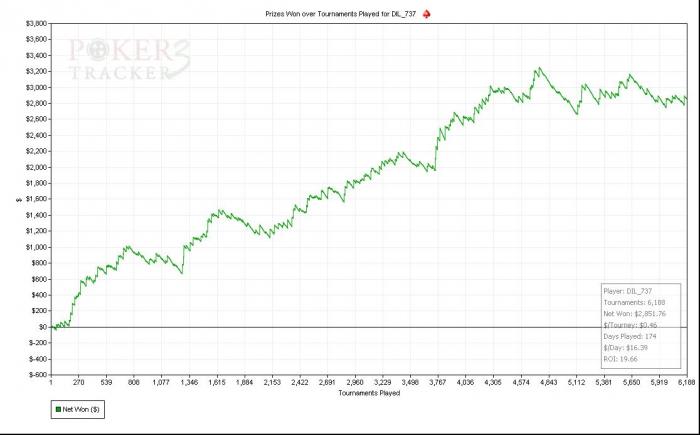Click the '270' x-axis label
The image size is (700, 435).
78,382
